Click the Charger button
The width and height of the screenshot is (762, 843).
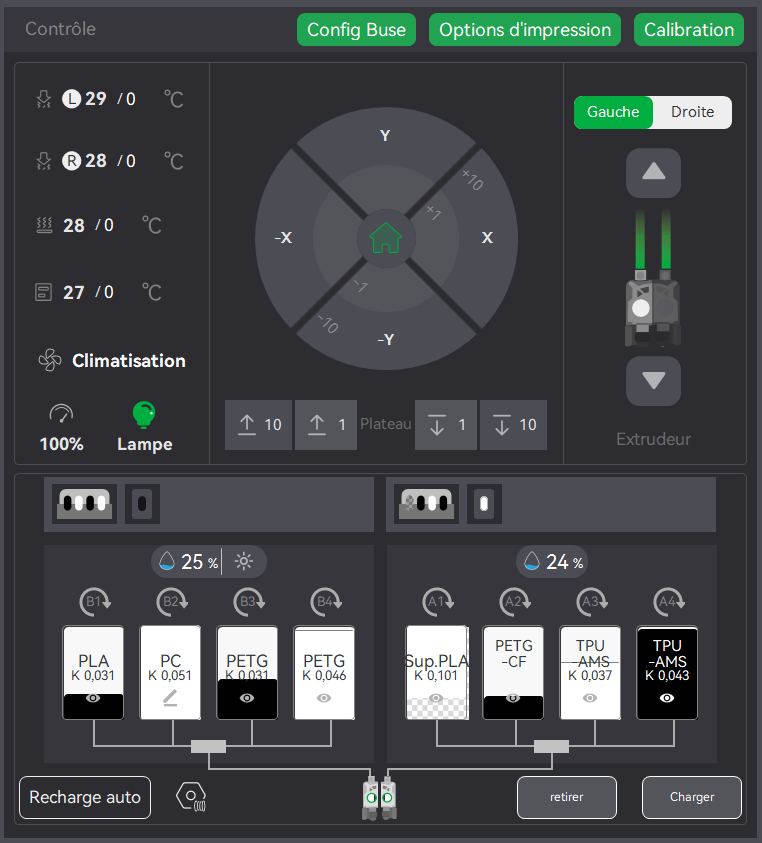[x=692, y=797]
